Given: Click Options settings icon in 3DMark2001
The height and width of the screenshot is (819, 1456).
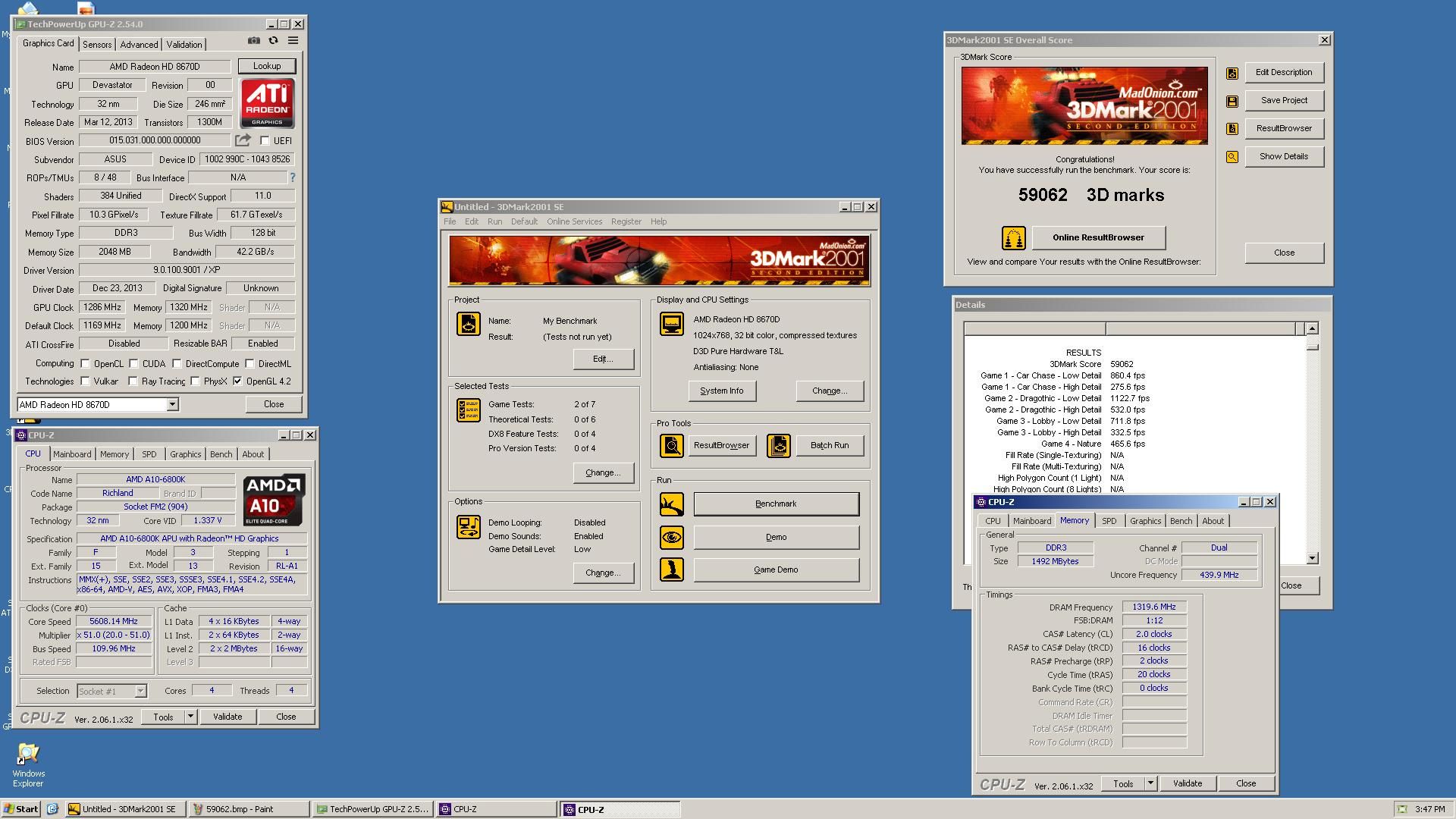Looking at the screenshot, I should point(468,527).
